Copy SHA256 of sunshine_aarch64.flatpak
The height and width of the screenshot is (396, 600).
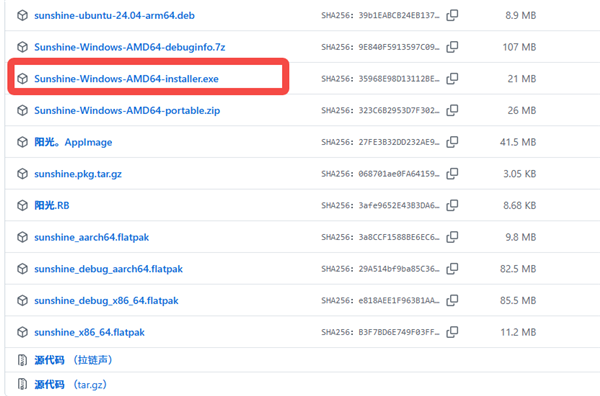click(452, 237)
